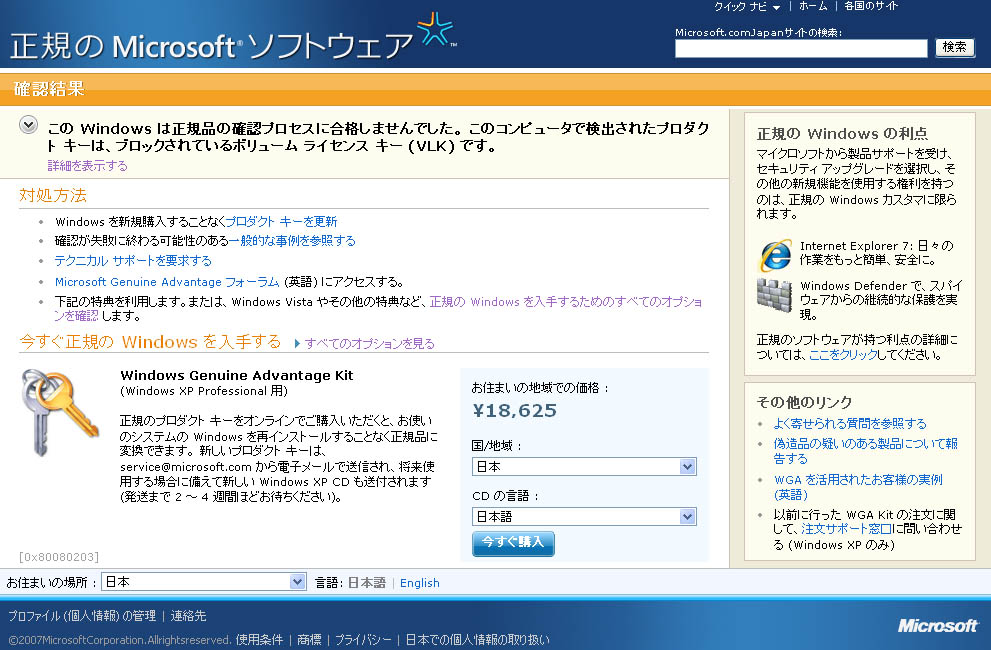Open 詳細を表示する link
Viewport: 991px width, 650px height.
pyautogui.click(x=88, y=166)
